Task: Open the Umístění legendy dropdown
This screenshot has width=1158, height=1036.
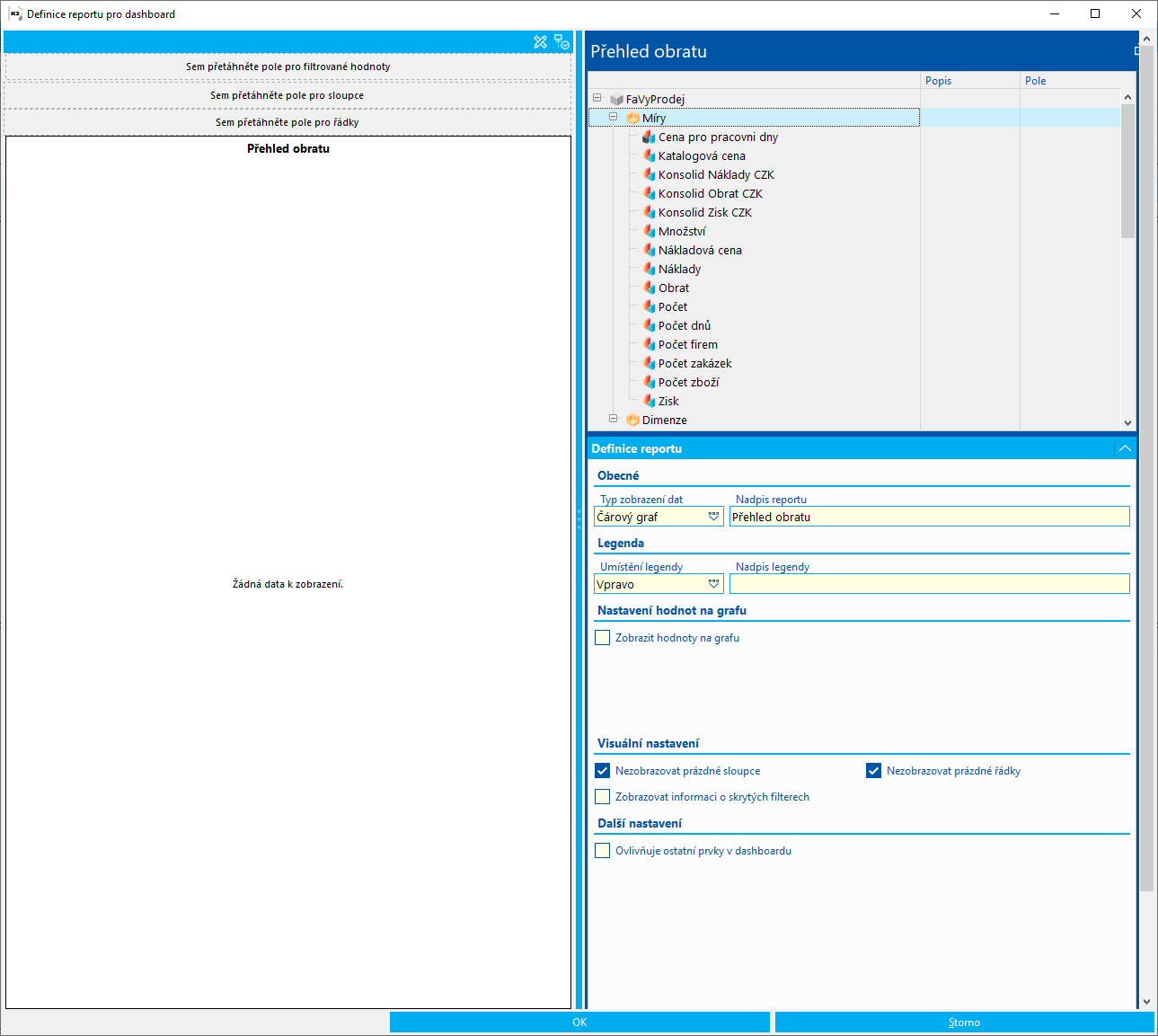Action: pyautogui.click(x=714, y=584)
